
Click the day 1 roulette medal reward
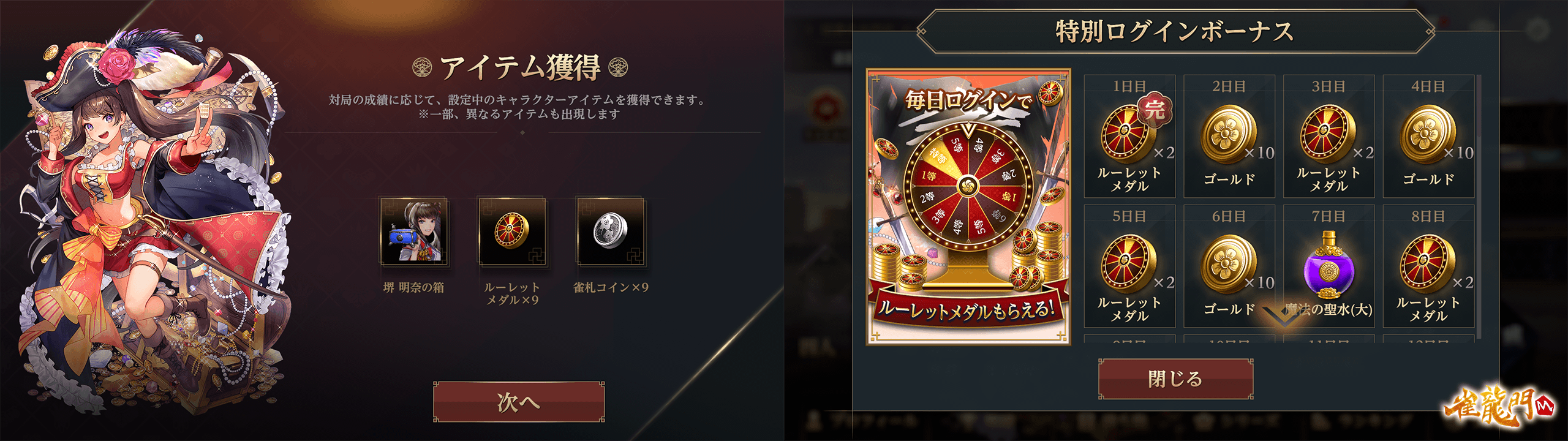pos(1129,136)
